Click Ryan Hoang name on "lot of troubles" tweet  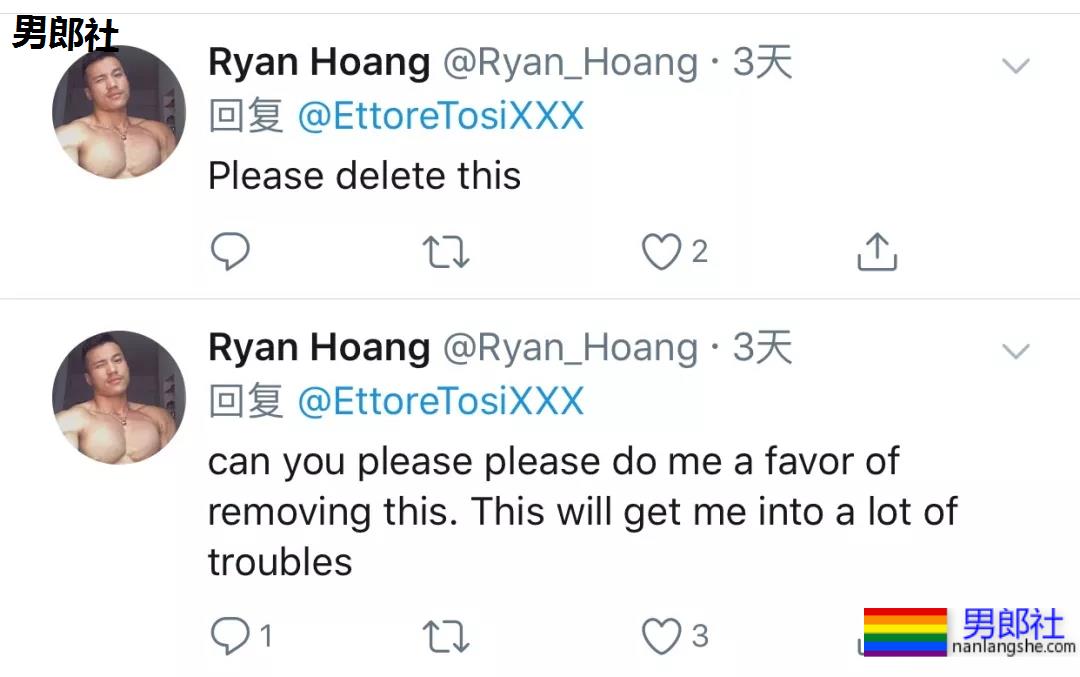[x=319, y=348]
